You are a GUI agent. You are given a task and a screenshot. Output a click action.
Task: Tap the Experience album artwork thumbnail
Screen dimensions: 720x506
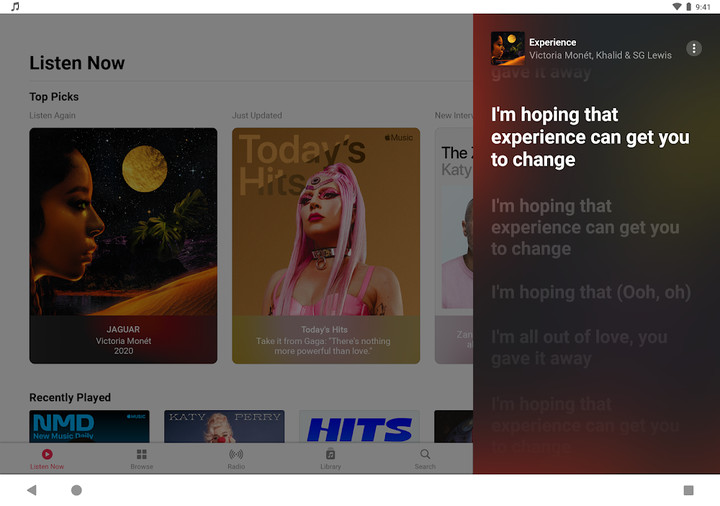point(508,49)
